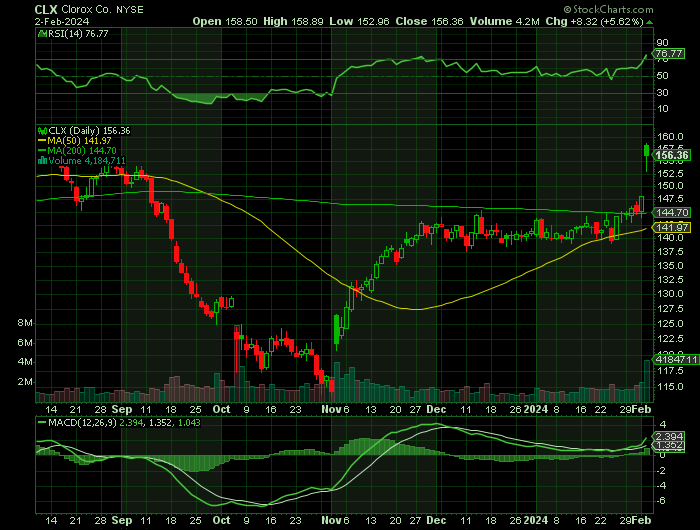Click the CLX (Daily) 156.36 legend entry
This screenshot has width=700, height=530.
pos(84,131)
